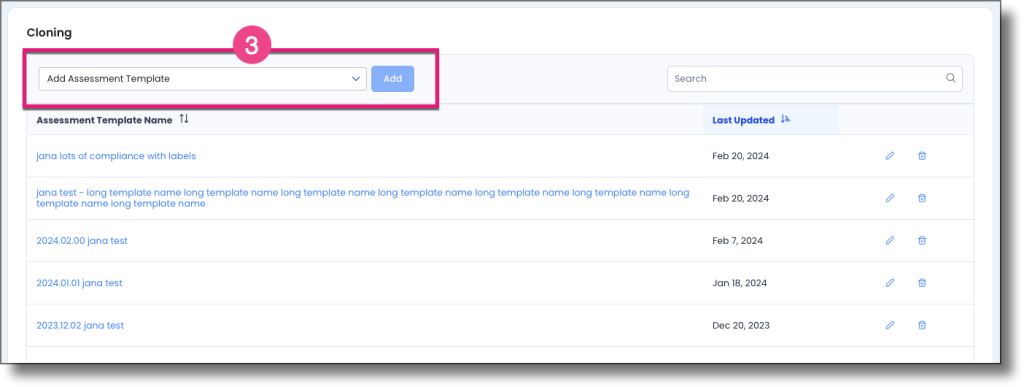Edit the 'jana test - long template name' row
Viewport: 1024px width, 387px height.
(889, 198)
